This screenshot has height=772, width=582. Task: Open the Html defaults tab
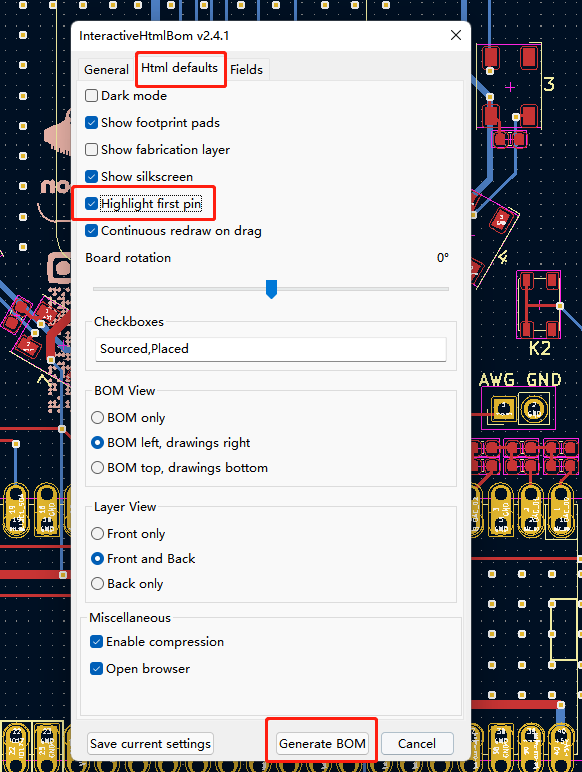click(x=180, y=68)
